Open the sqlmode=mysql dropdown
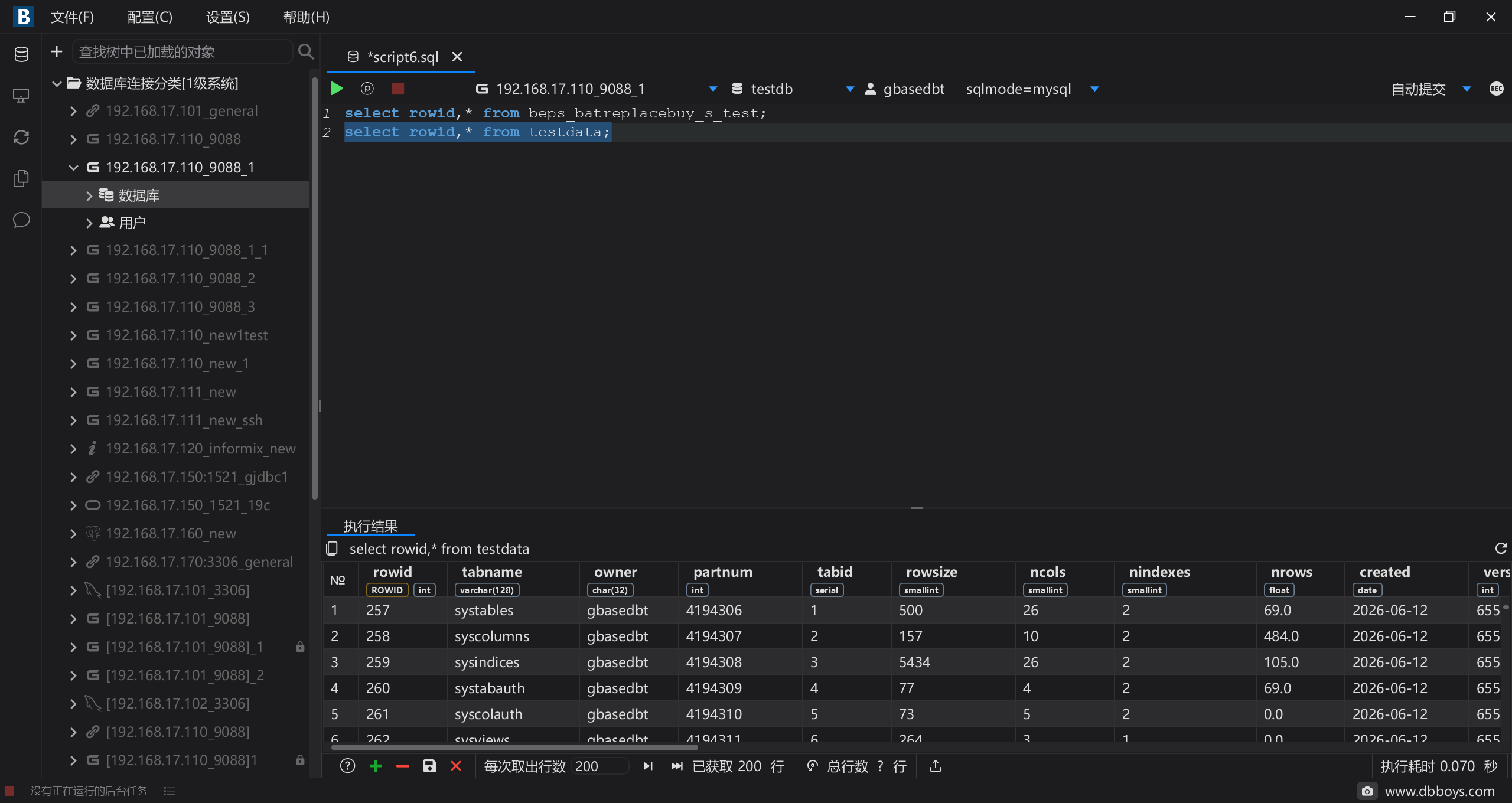This screenshot has height=803, width=1512. click(x=1094, y=89)
